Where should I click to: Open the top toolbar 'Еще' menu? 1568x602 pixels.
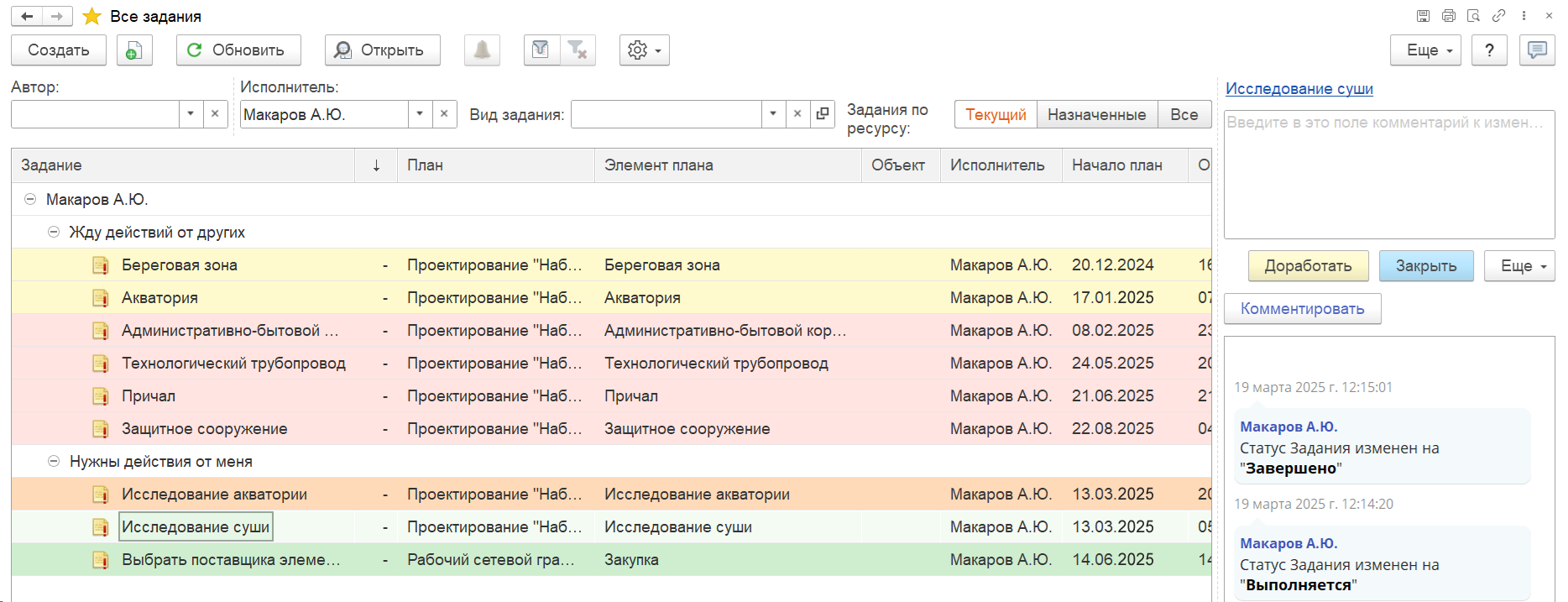point(1425,50)
